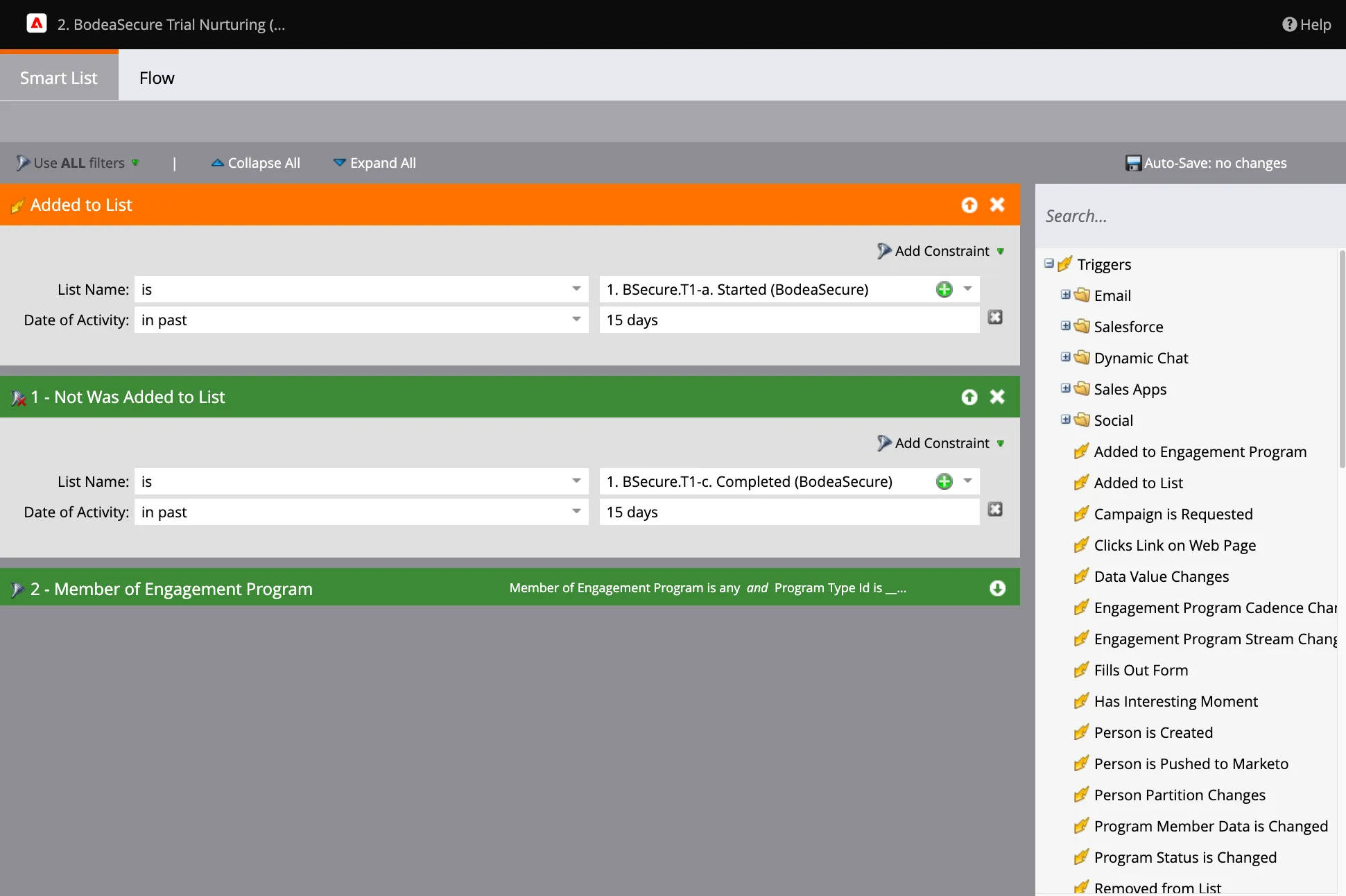Click the Person is Created trigger icon

(1081, 732)
